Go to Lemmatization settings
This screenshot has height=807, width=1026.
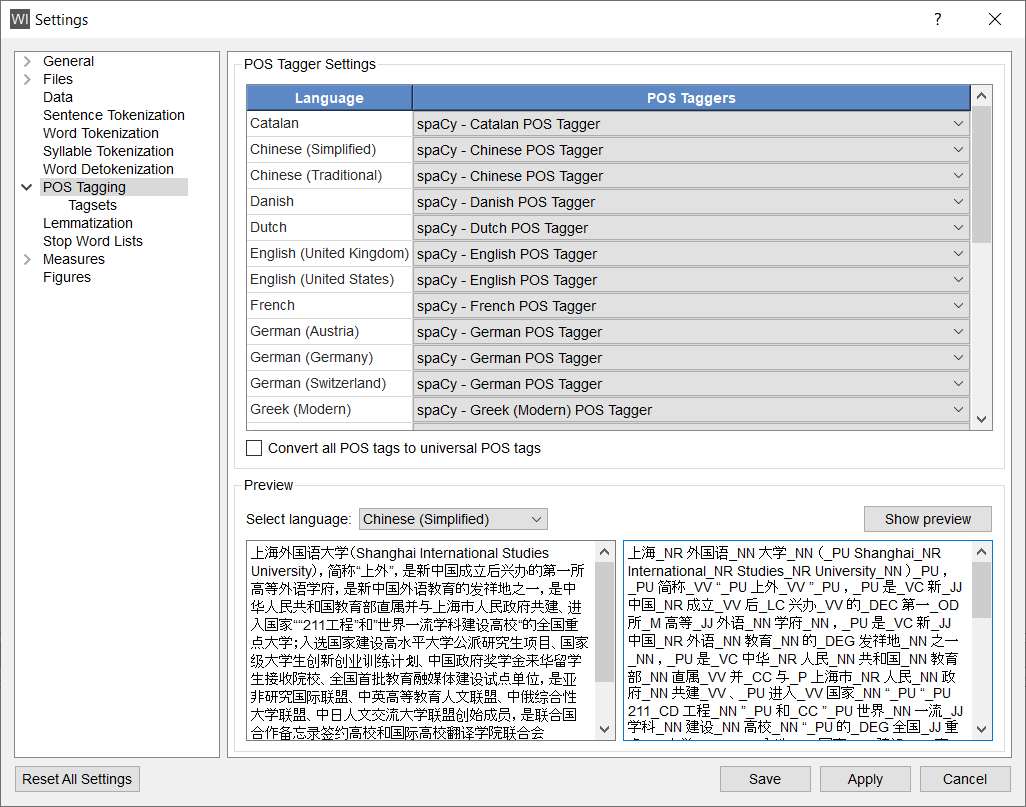[88, 223]
